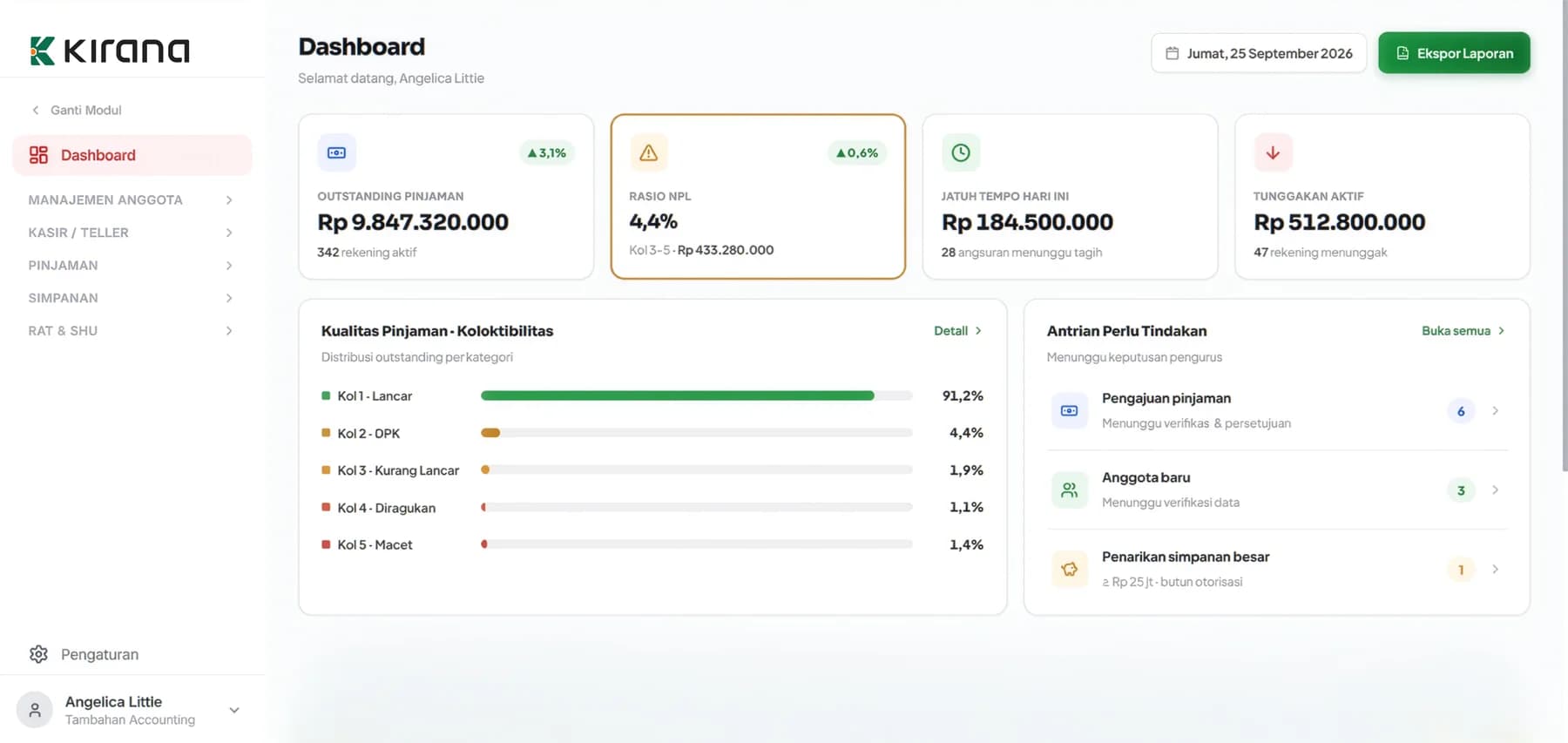Image resolution: width=1568 pixels, height=743 pixels.
Task: Click the 91,2% percentage value
Action: (x=963, y=395)
